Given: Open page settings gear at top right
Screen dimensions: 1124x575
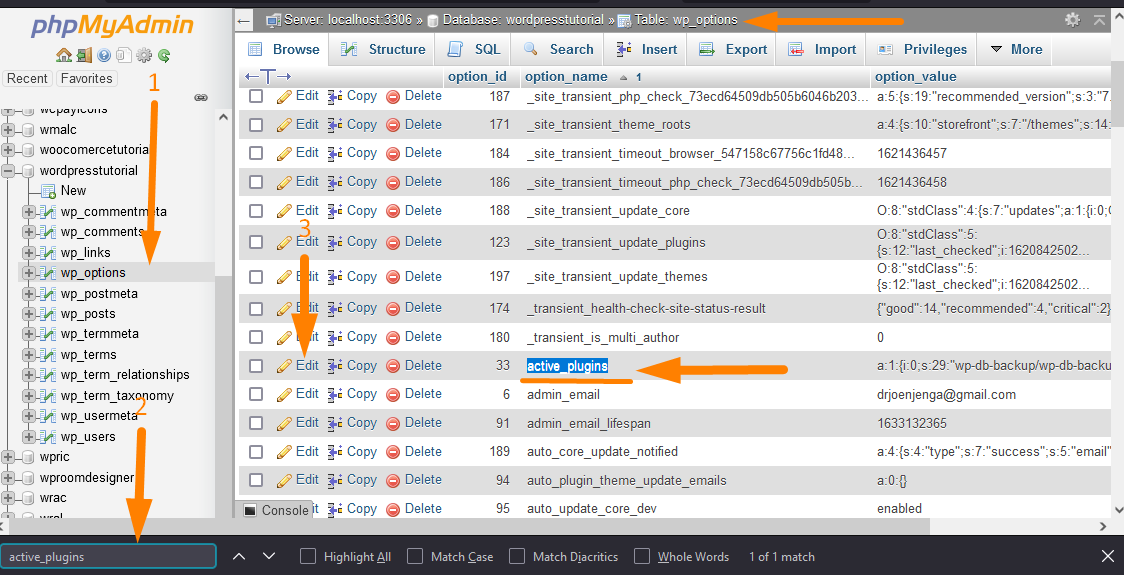Looking at the screenshot, I should [x=1072, y=20].
